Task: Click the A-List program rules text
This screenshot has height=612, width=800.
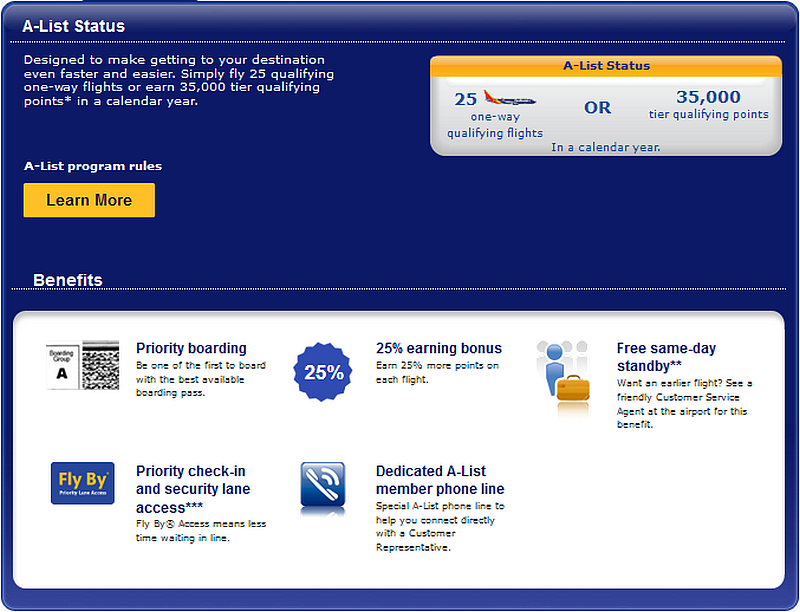Action: (93, 166)
